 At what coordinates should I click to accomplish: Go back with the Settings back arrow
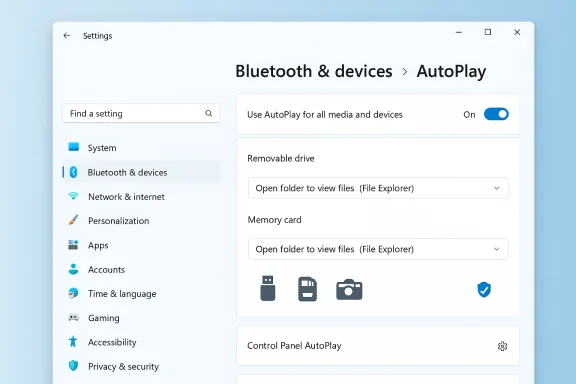(66, 36)
